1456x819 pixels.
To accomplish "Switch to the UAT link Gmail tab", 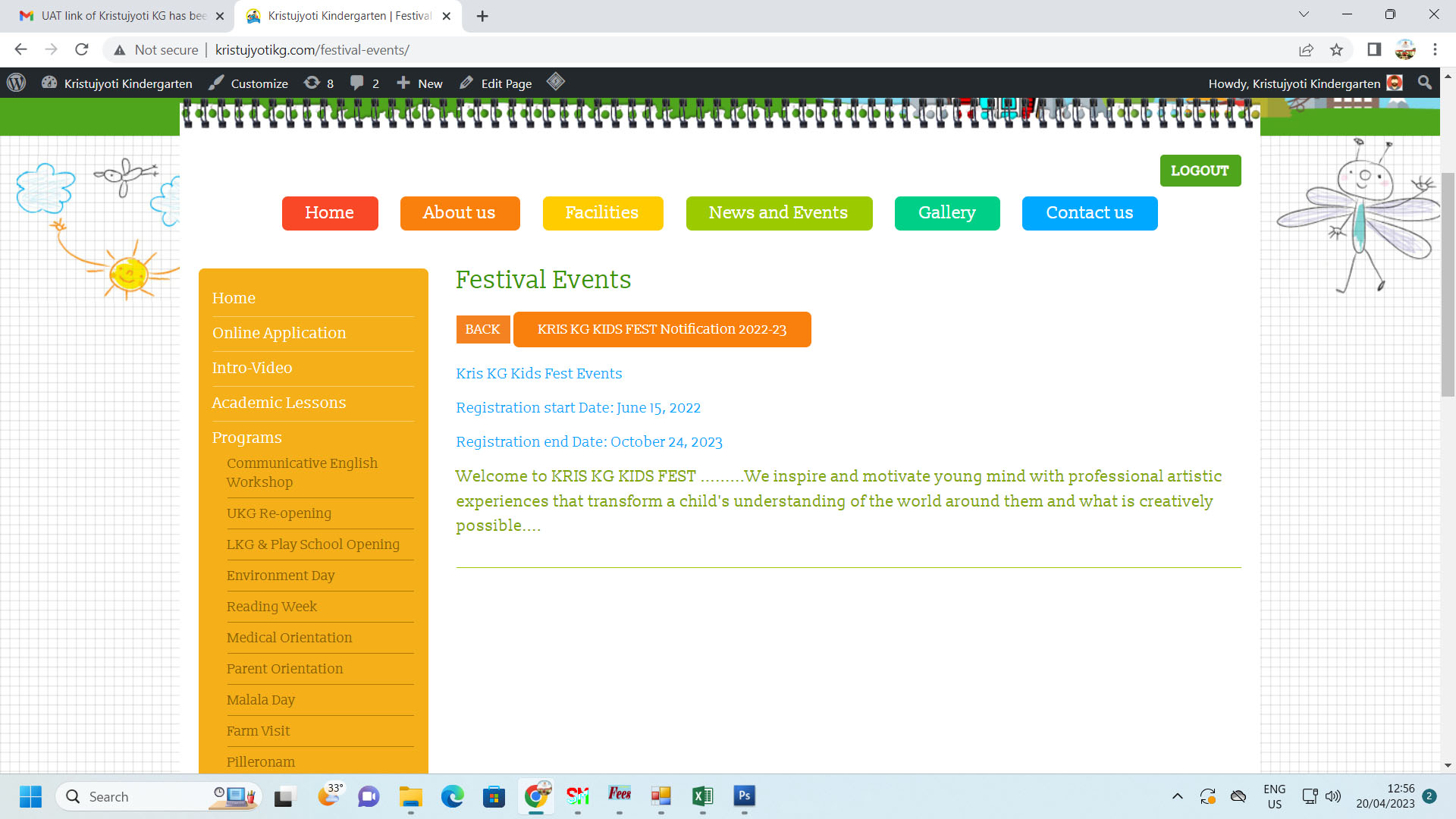I will 123,16.
